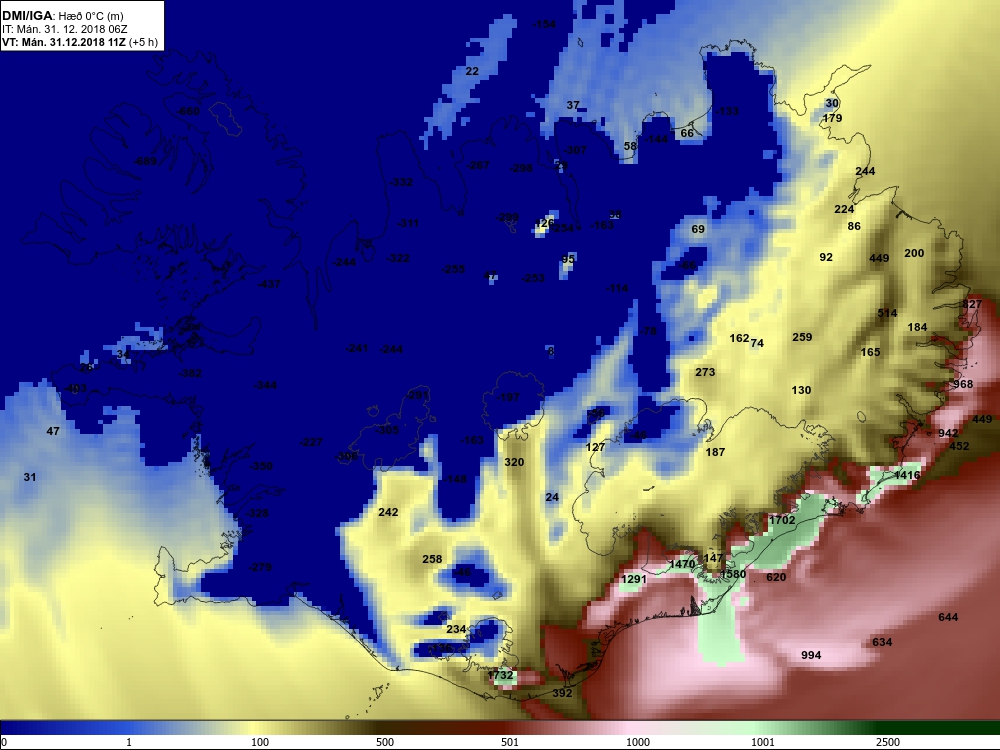Click the '452' value label
Viewport: 1000px width, 750px height.
coord(959,446)
